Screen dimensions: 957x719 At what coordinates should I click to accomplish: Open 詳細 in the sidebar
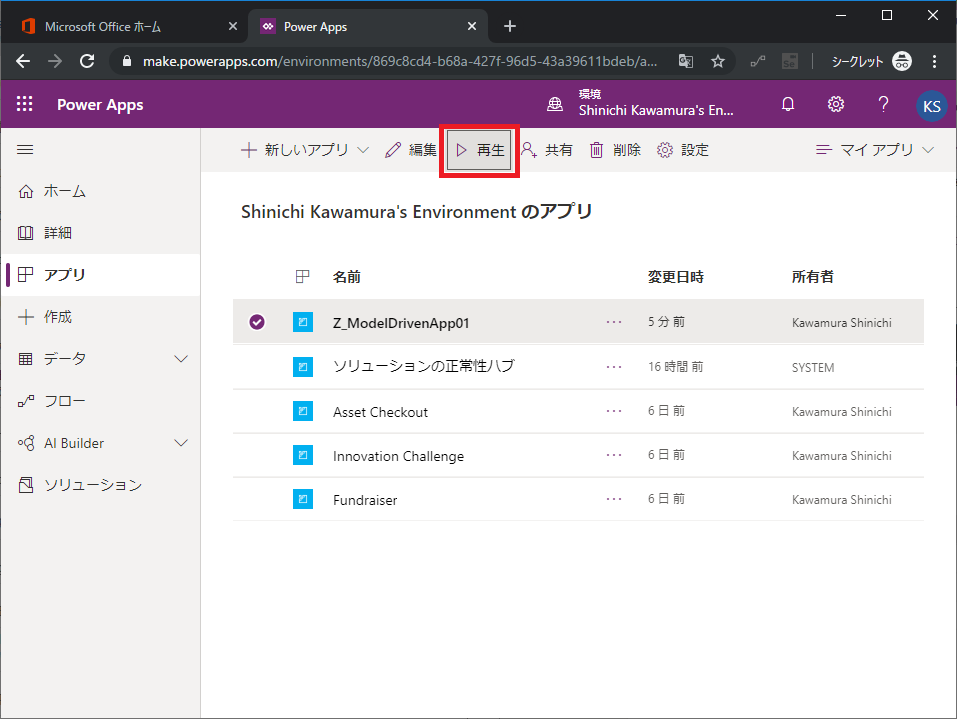(x=101, y=233)
